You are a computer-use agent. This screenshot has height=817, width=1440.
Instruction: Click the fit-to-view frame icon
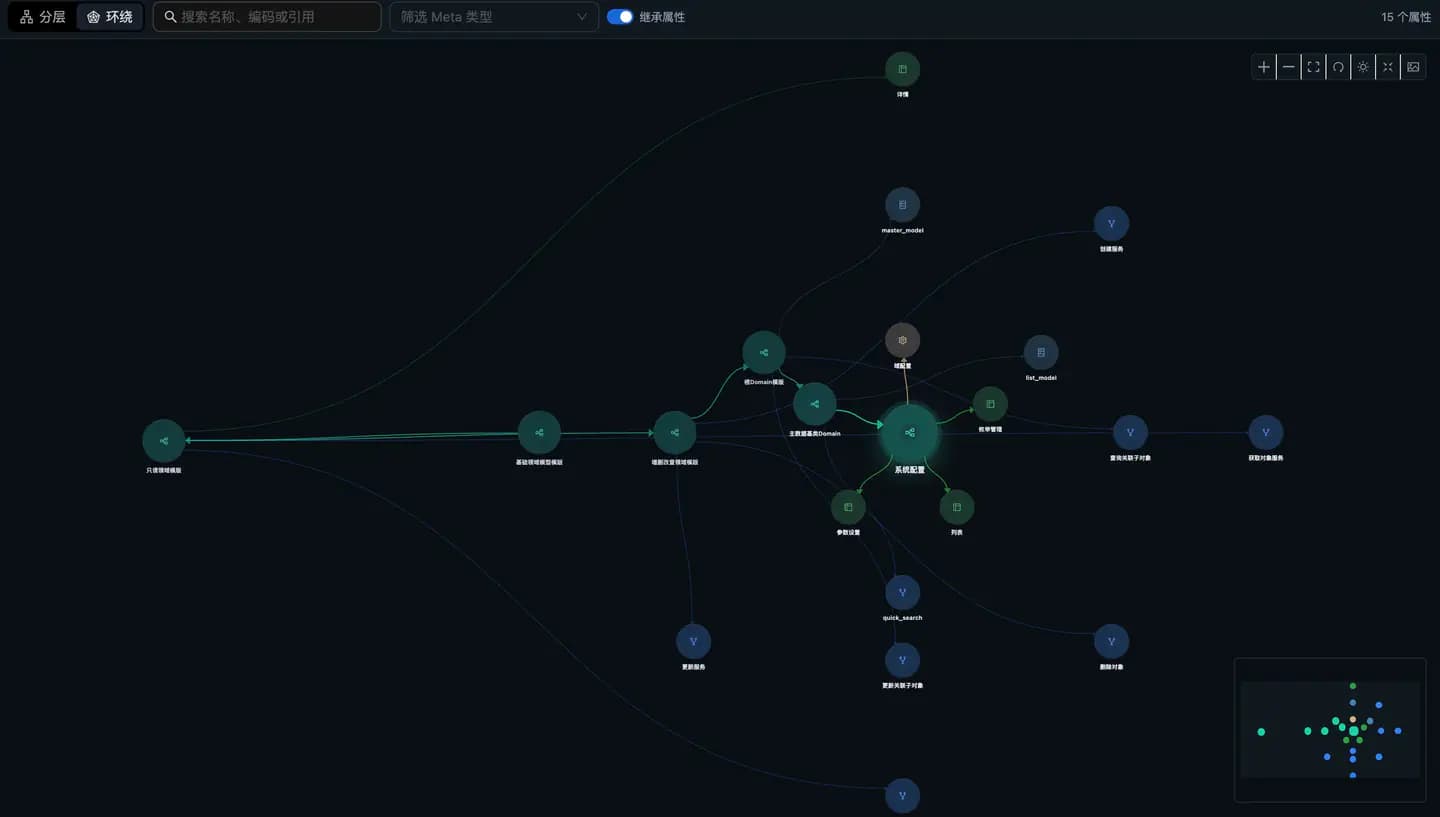point(1314,67)
